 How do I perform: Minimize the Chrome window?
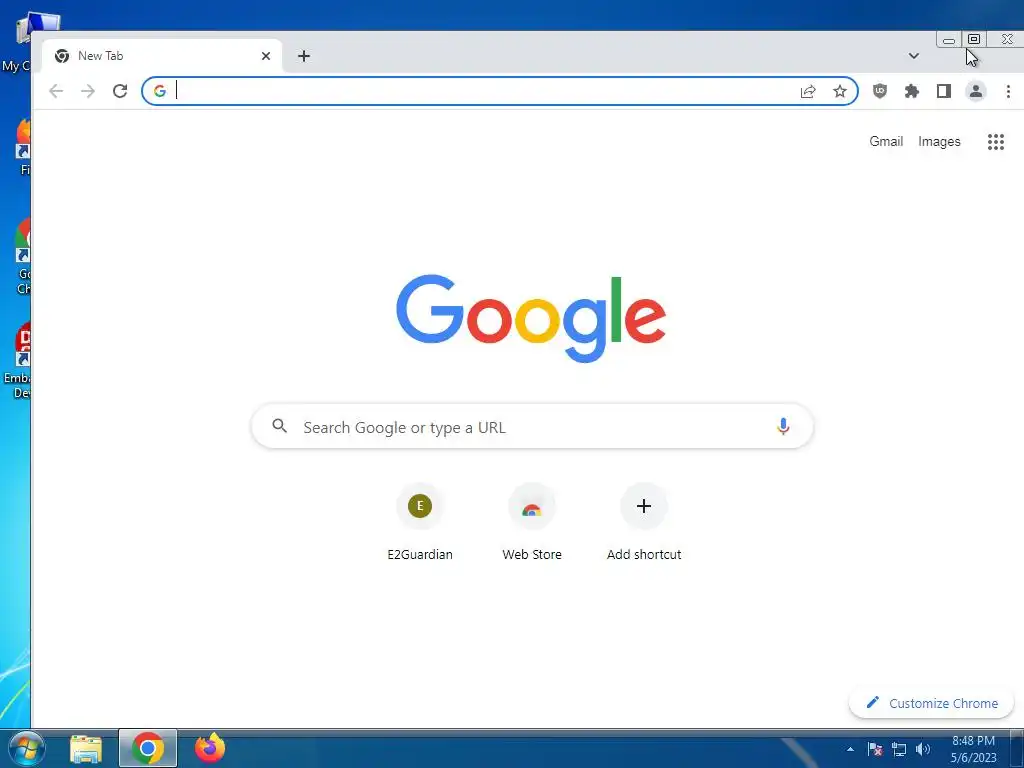click(x=949, y=40)
